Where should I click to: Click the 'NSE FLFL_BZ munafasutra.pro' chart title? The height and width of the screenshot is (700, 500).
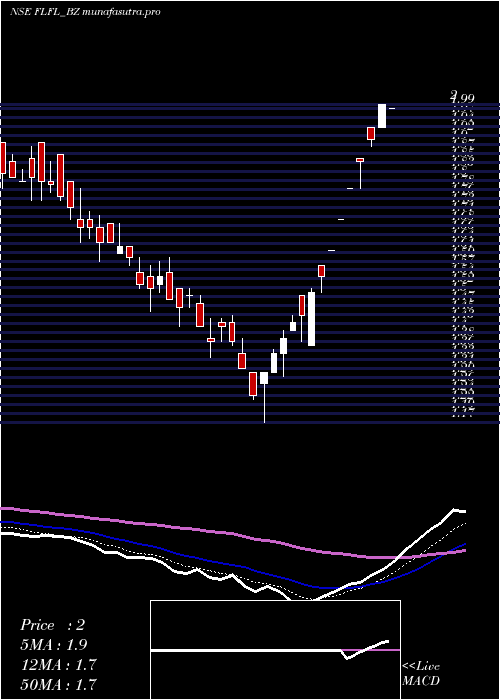click(x=85, y=12)
